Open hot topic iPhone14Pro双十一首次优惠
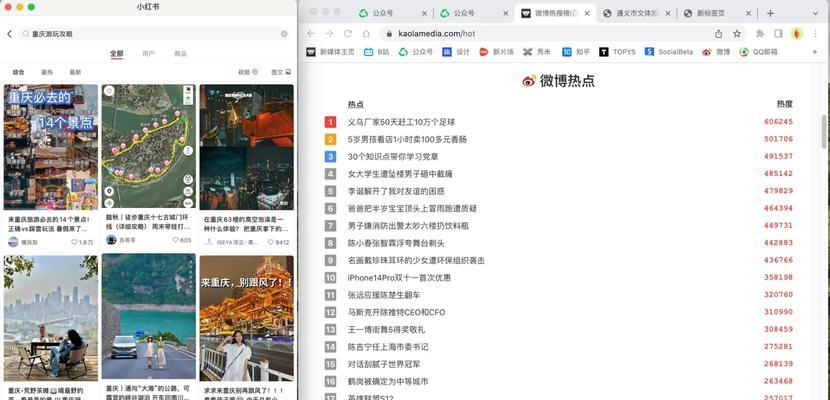This screenshot has width=830, height=400. pos(400,278)
